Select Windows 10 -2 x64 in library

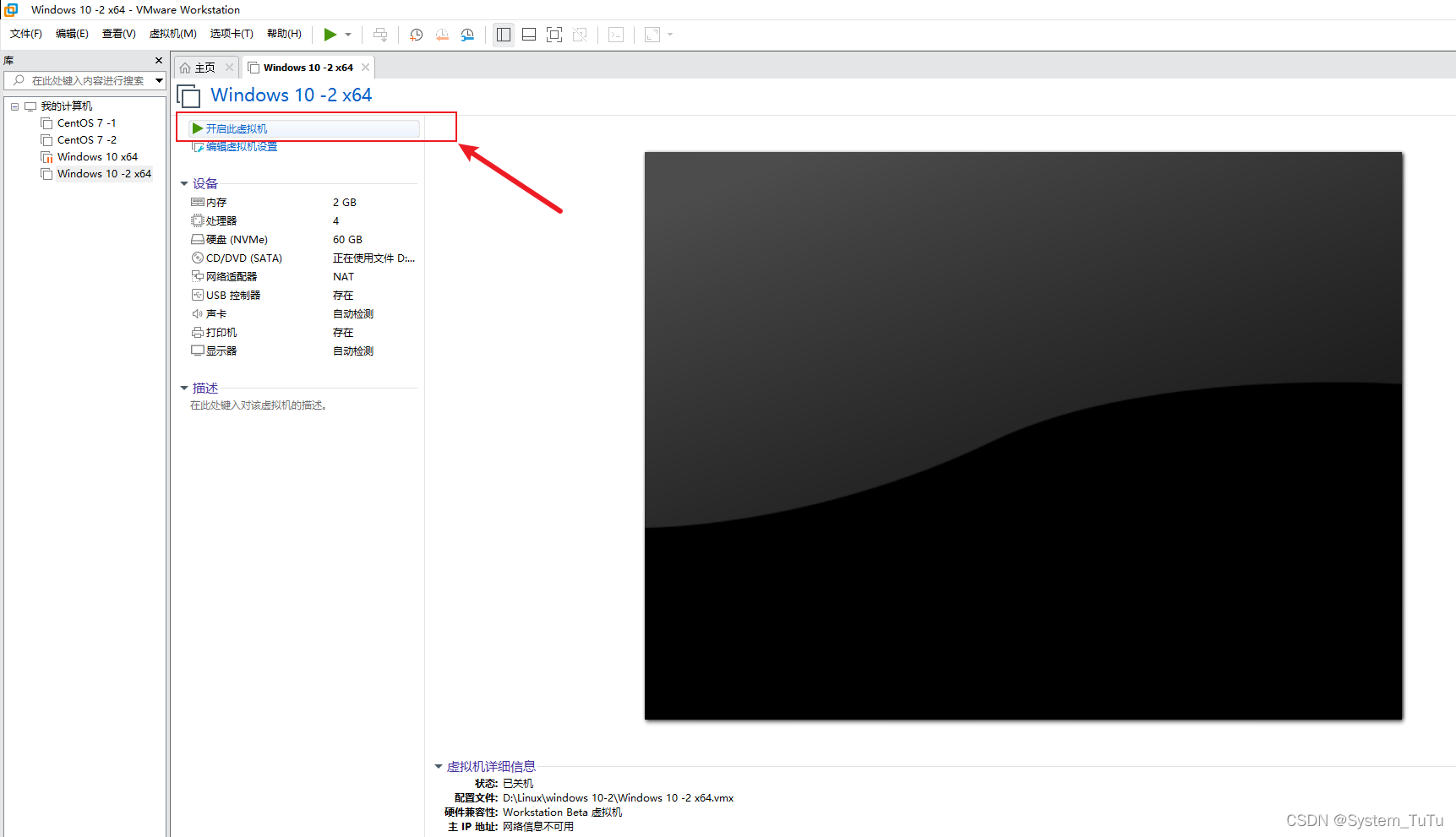click(x=104, y=174)
